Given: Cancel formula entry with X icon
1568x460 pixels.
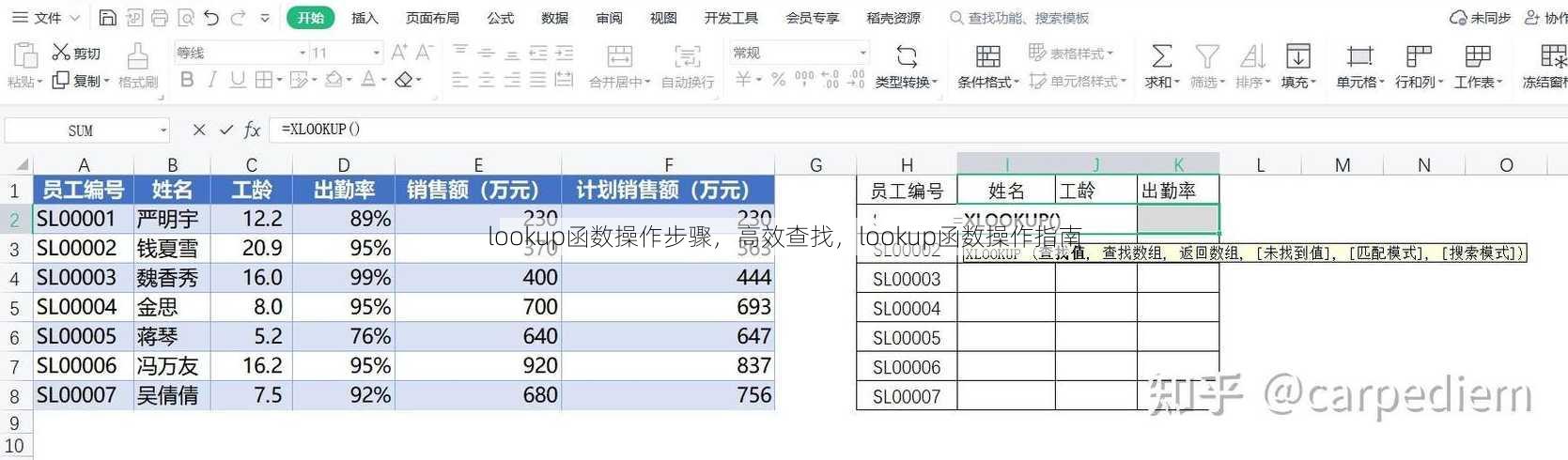Looking at the screenshot, I should click(x=199, y=130).
